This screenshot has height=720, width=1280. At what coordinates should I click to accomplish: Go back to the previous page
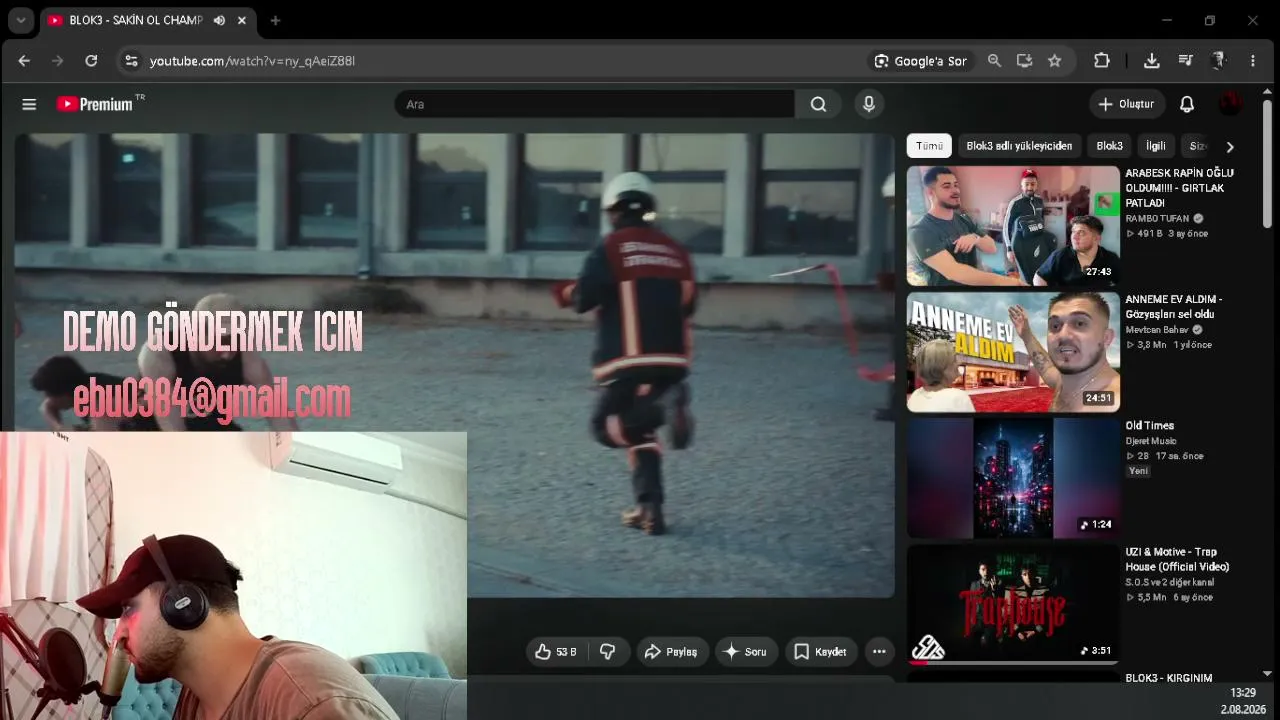pos(24,61)
